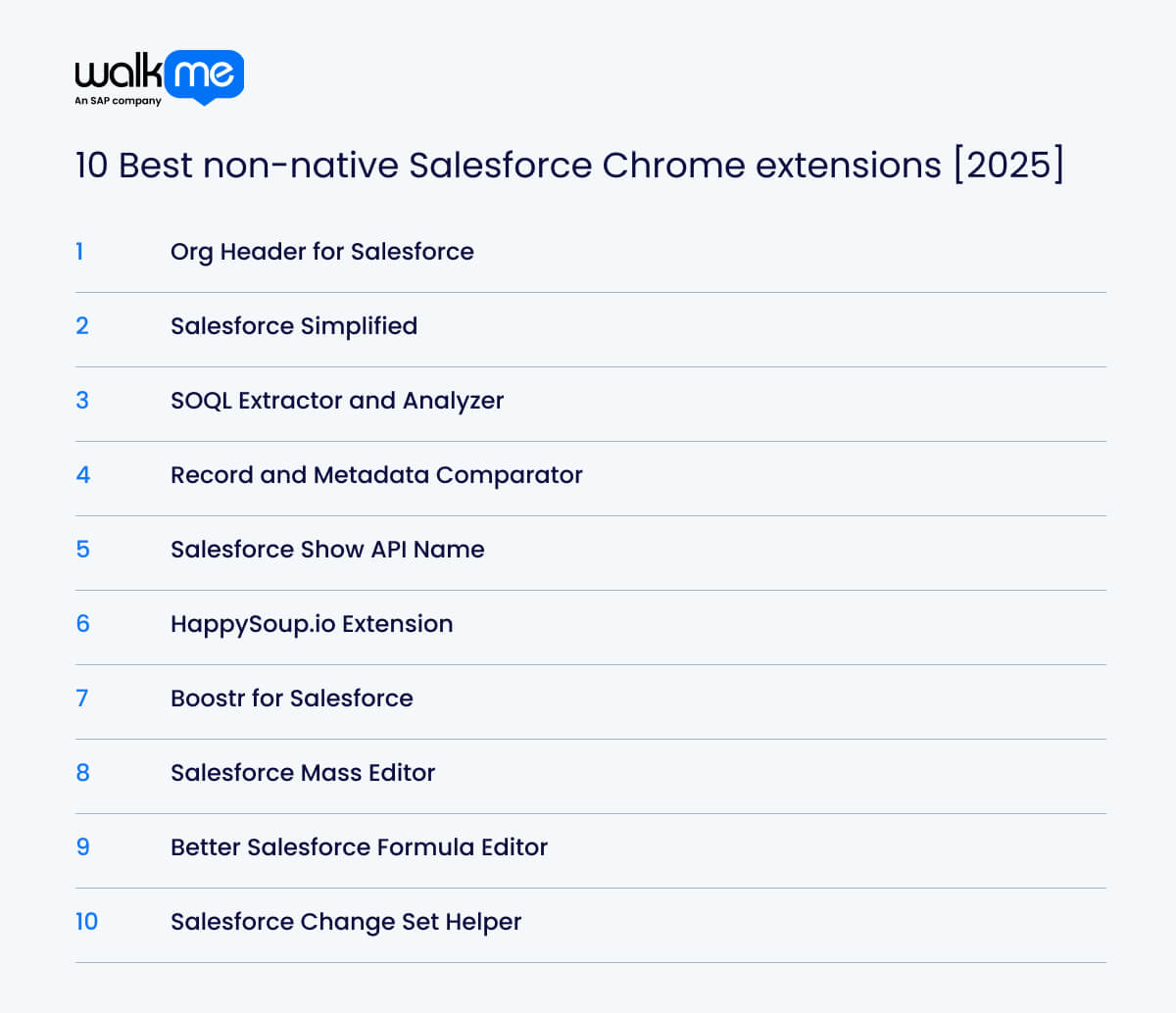Screen dimensions: 1176x1013
Task: Click the number 1 list marker
Action: 80,252
